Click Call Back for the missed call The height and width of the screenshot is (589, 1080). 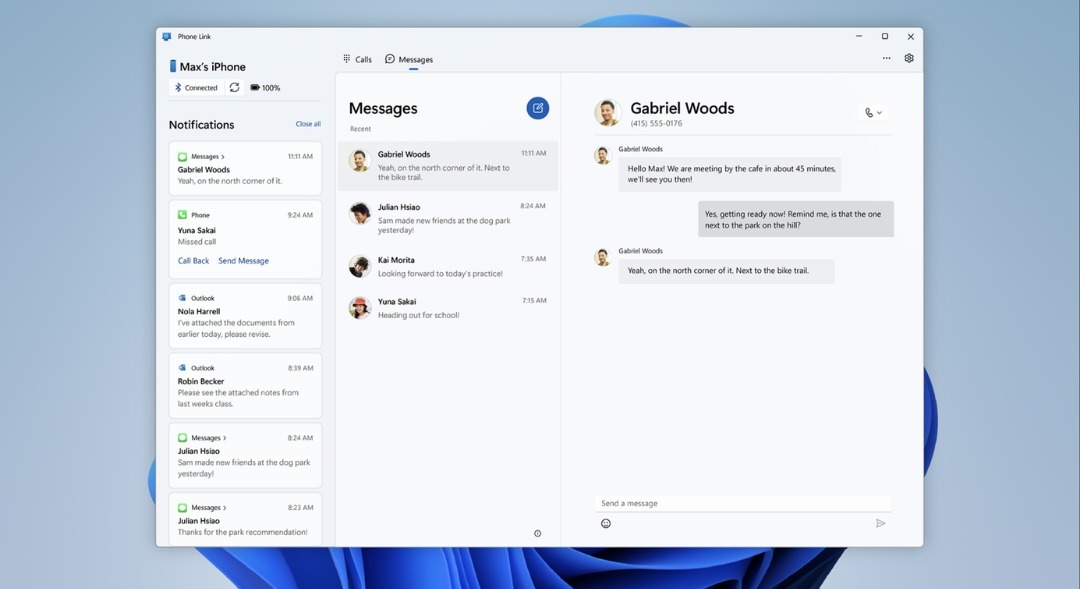[193, 260]
